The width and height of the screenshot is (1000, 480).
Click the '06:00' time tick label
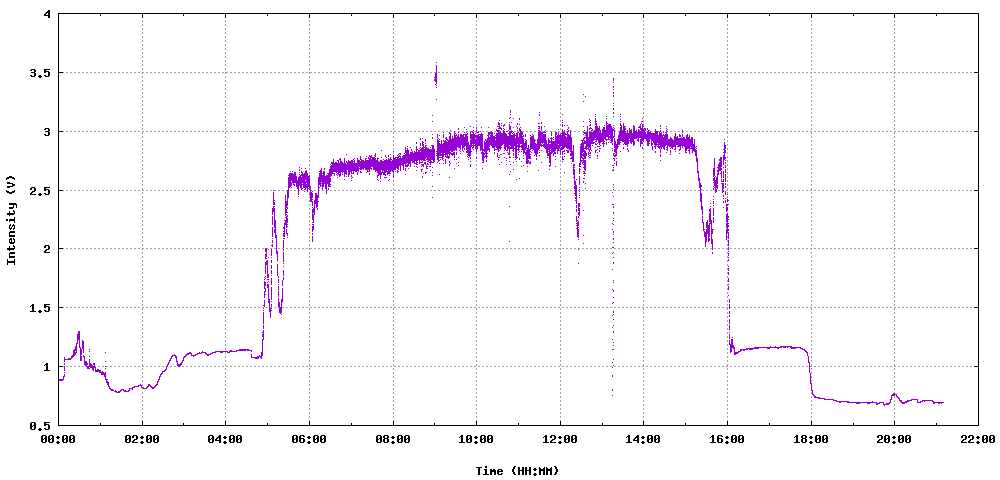309,439
